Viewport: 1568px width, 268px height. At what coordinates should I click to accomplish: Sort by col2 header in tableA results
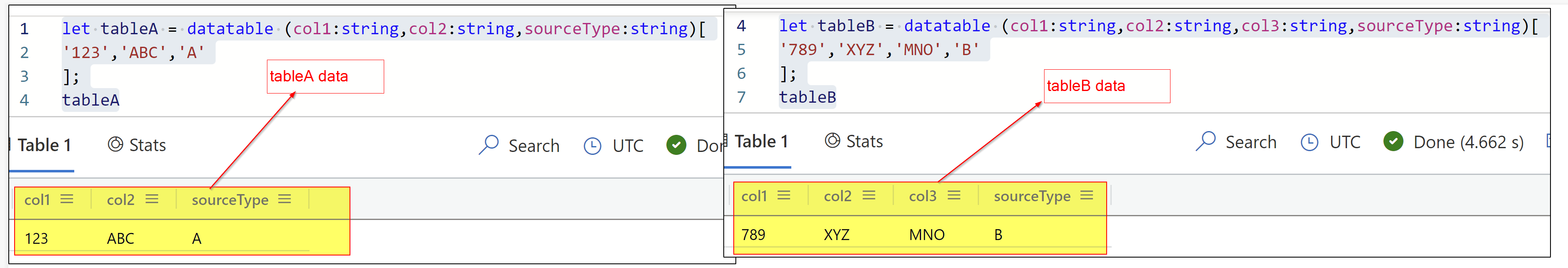121,200
